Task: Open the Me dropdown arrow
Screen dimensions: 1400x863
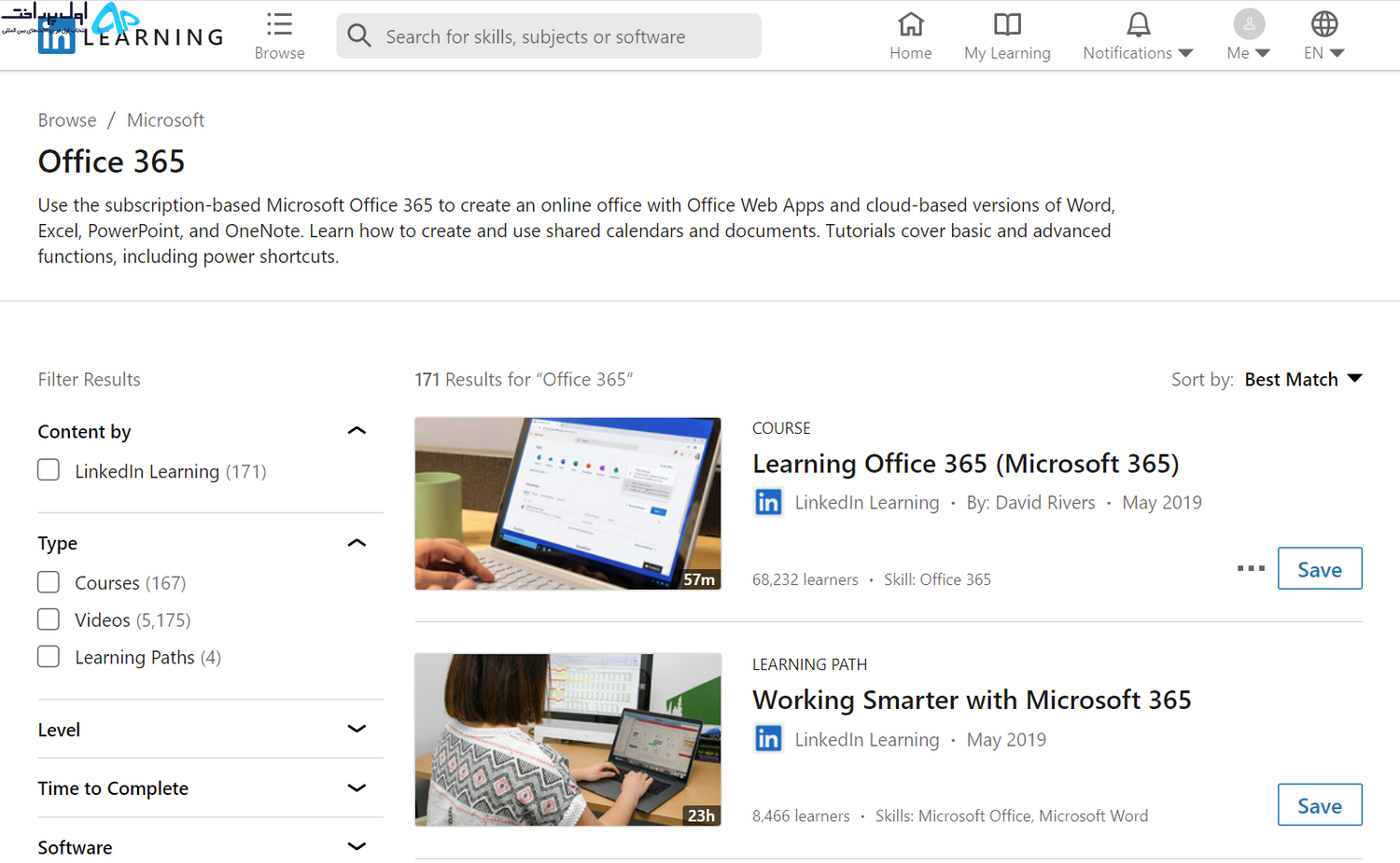Action: (1263, 53)
